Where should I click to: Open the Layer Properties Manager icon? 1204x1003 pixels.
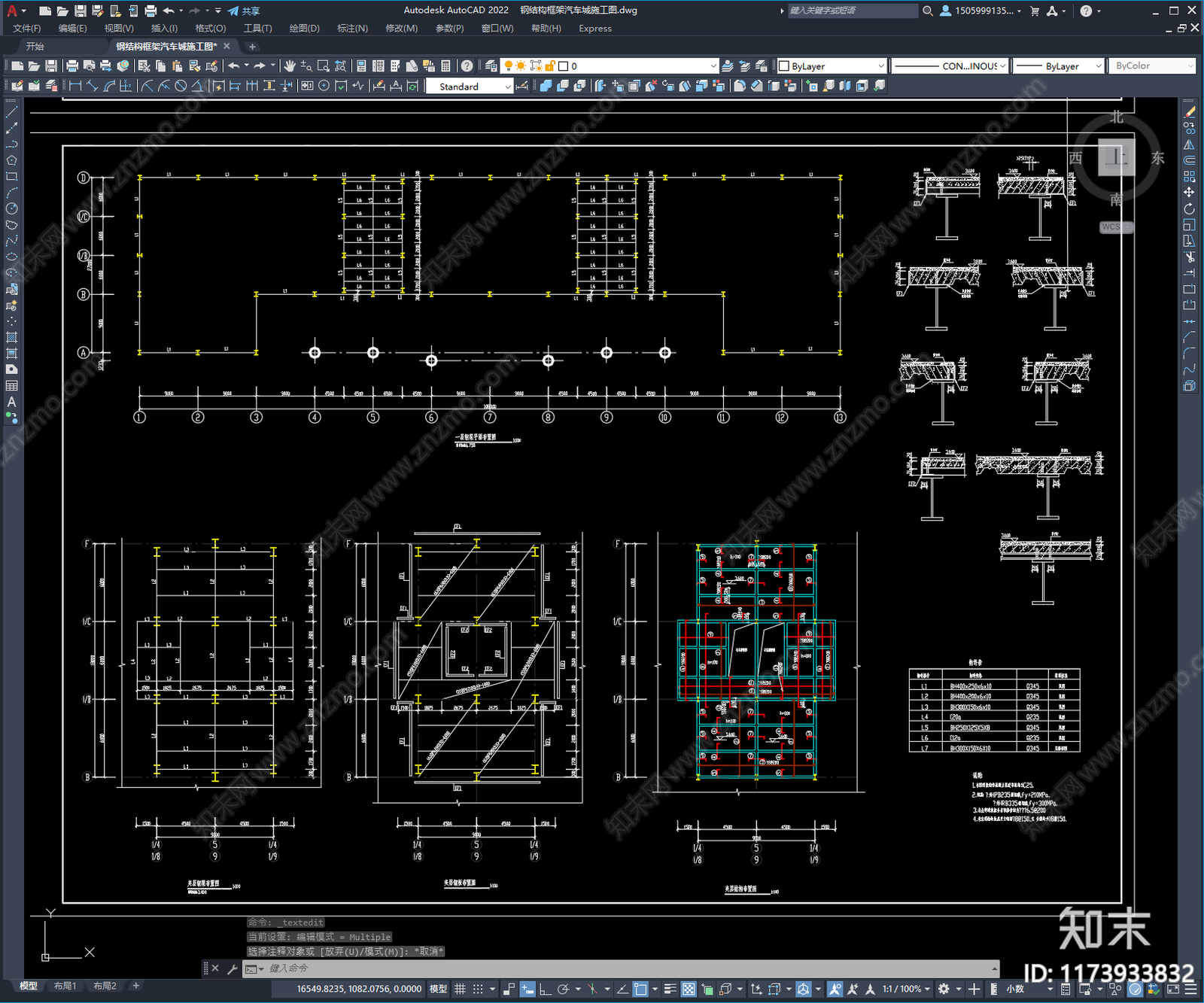coord(491,66)
